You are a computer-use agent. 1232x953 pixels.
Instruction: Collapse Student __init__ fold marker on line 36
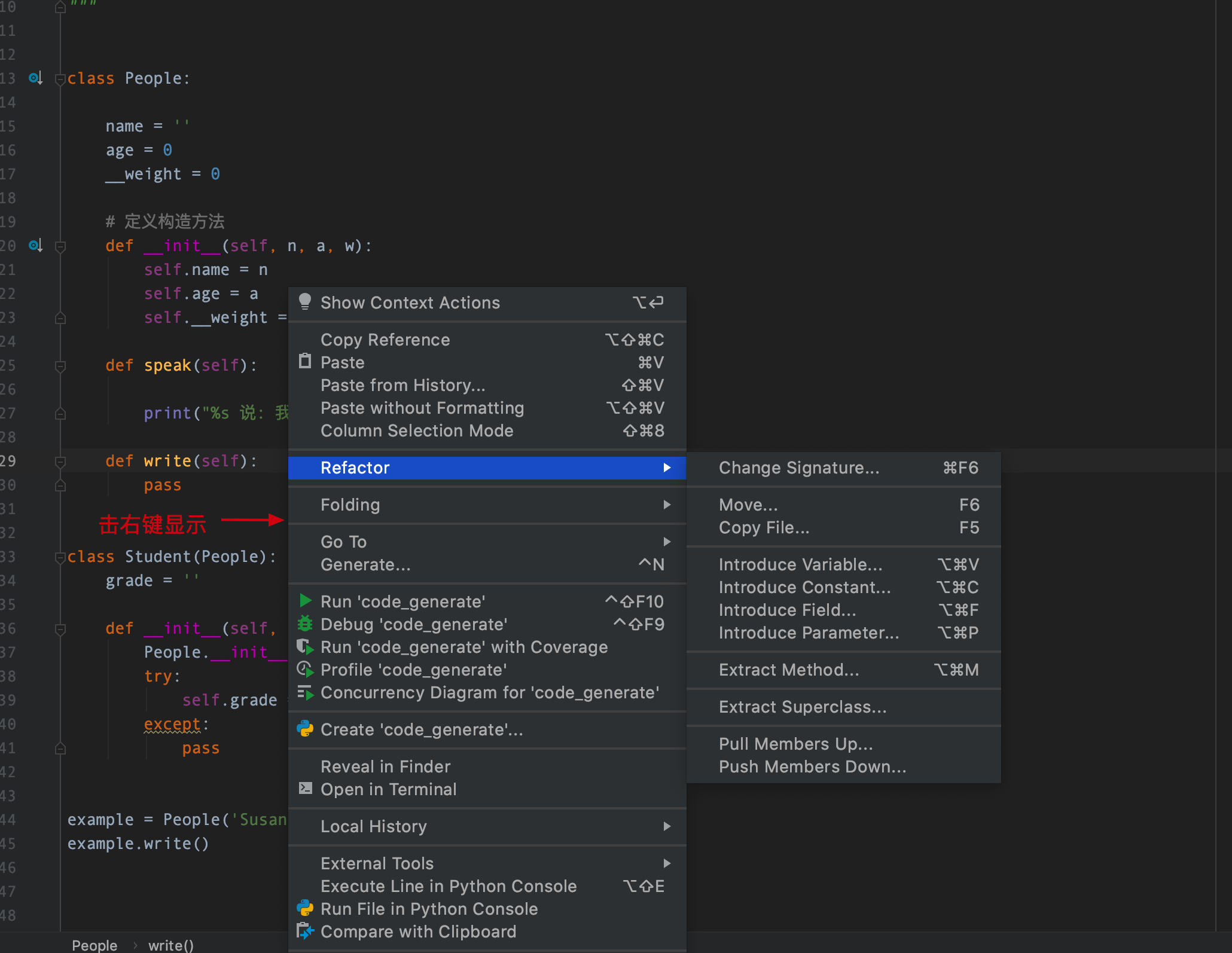(x=60, y=629)
